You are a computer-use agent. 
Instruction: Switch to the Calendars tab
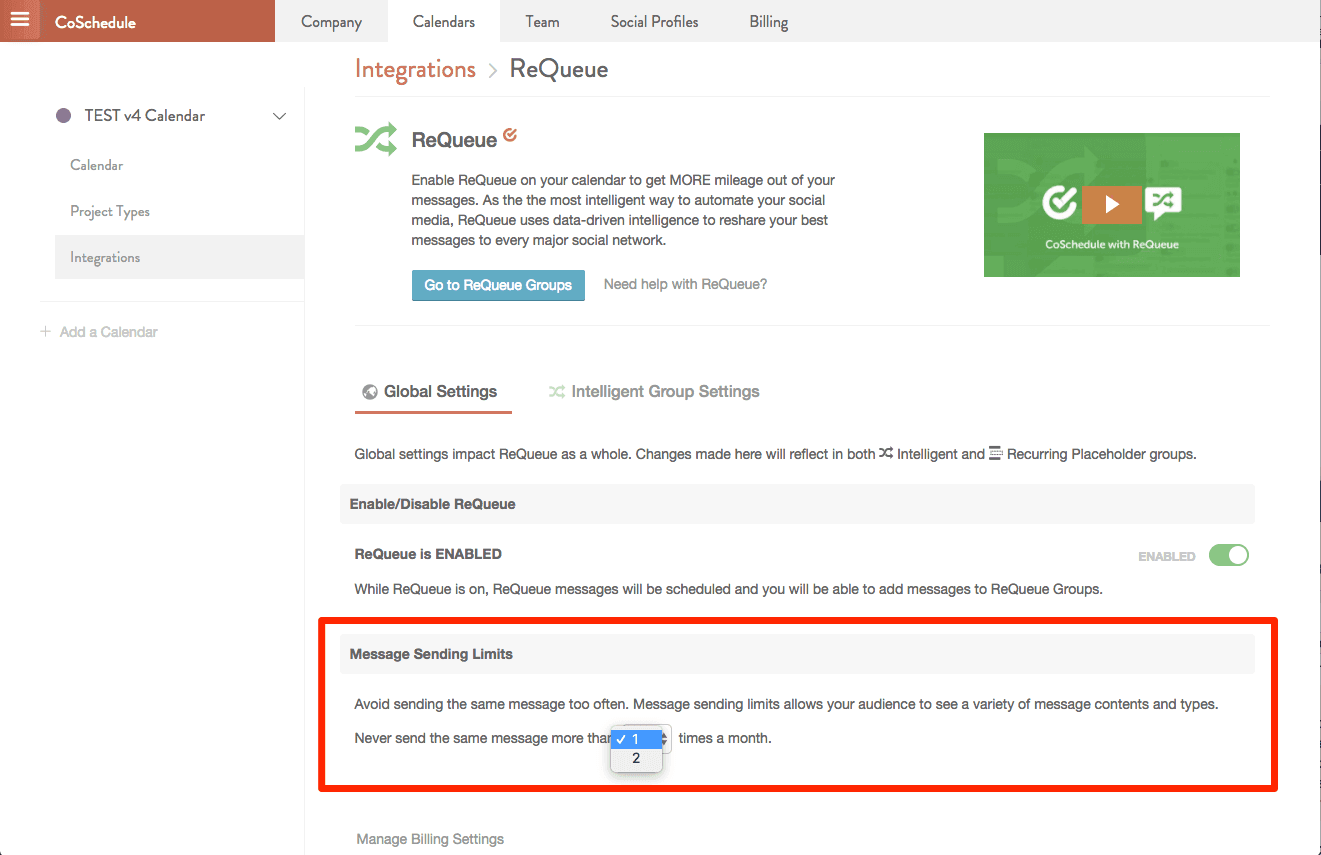[x=444, y=21]
